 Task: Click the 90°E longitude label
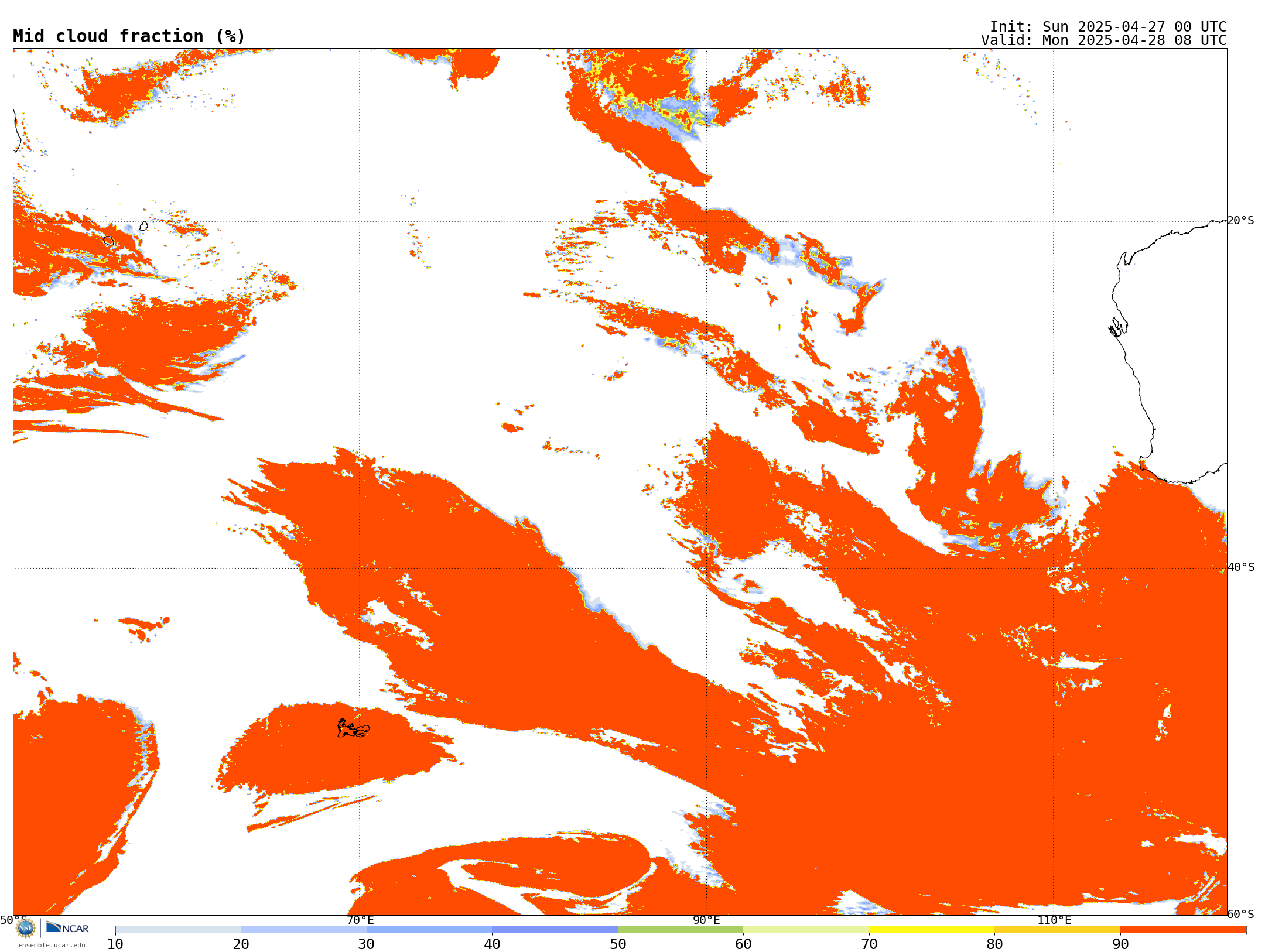point(706,920)
